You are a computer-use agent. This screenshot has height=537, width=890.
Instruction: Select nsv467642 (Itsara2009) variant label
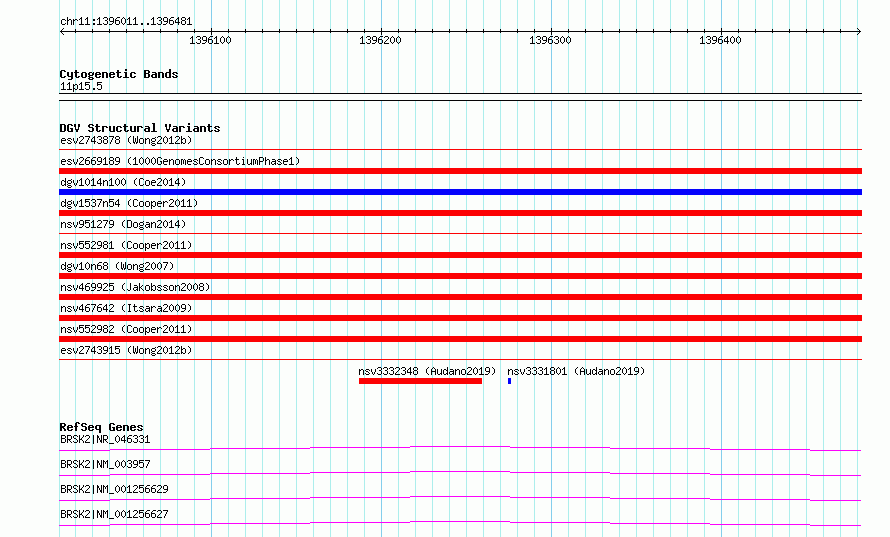click(x=126, y=308)
